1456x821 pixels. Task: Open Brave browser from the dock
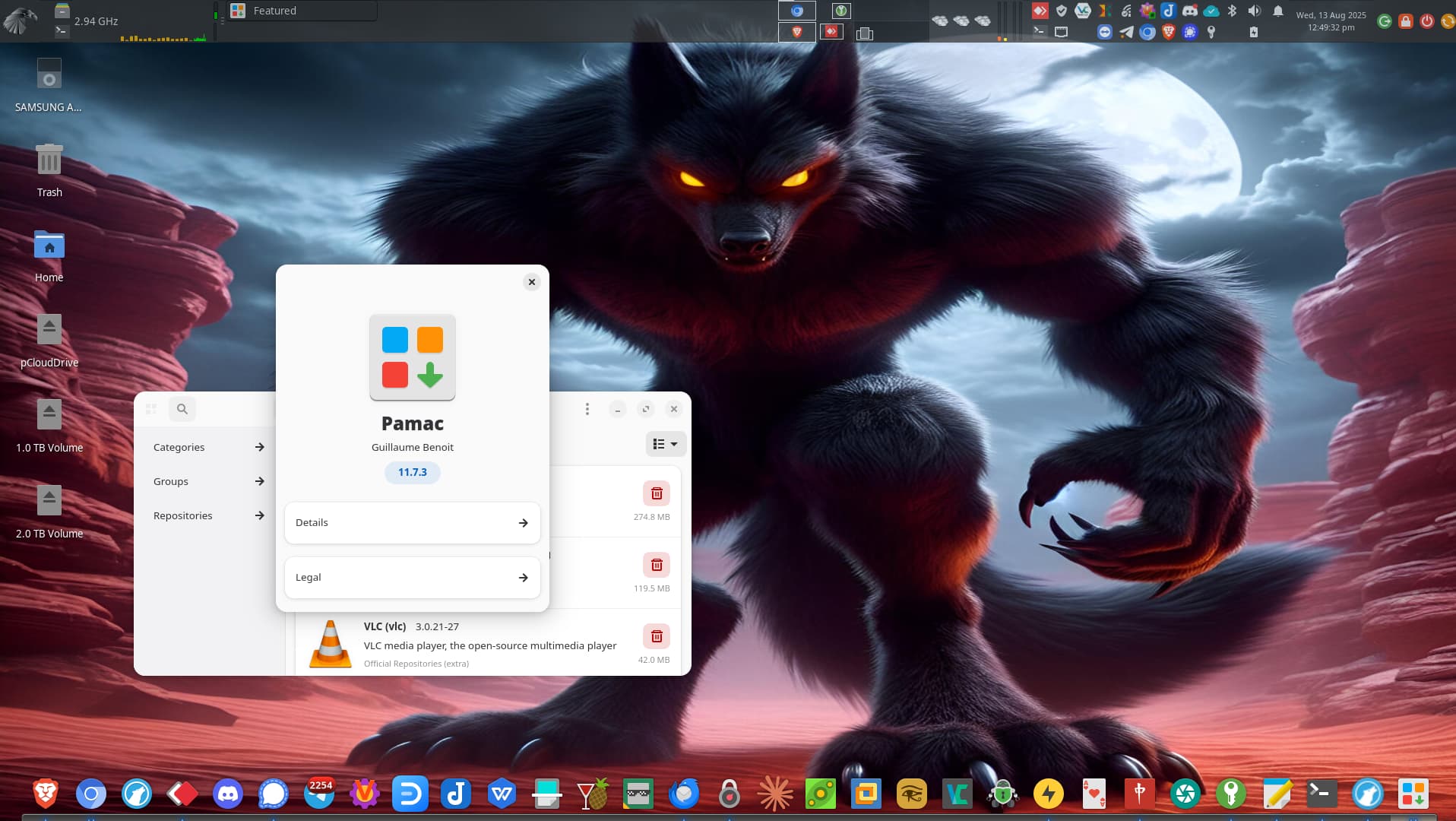tap(46, 794)
